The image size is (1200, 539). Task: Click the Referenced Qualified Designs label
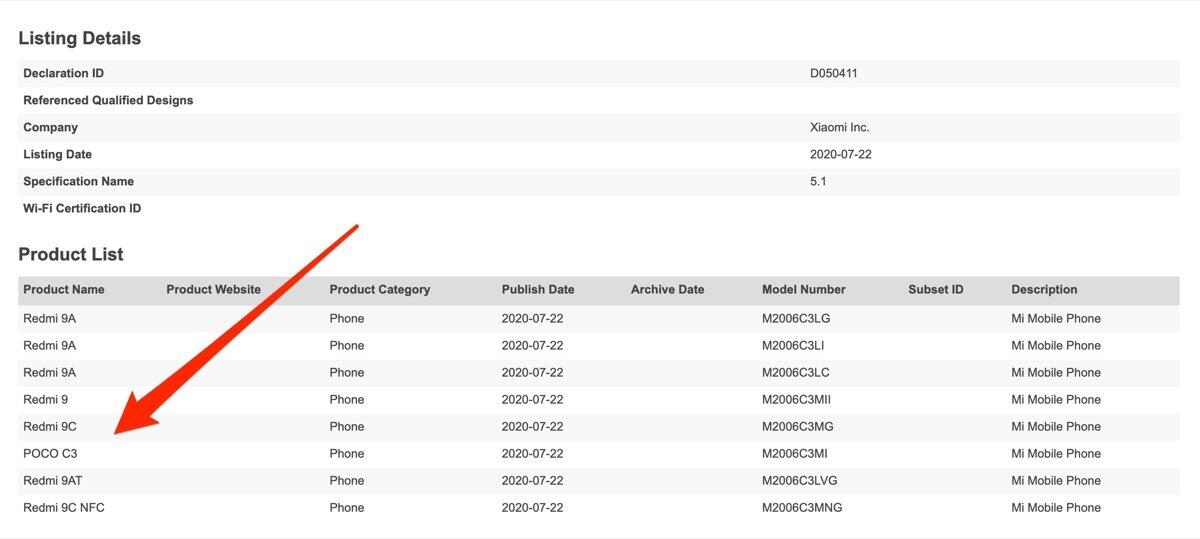(x=108, y=100)
